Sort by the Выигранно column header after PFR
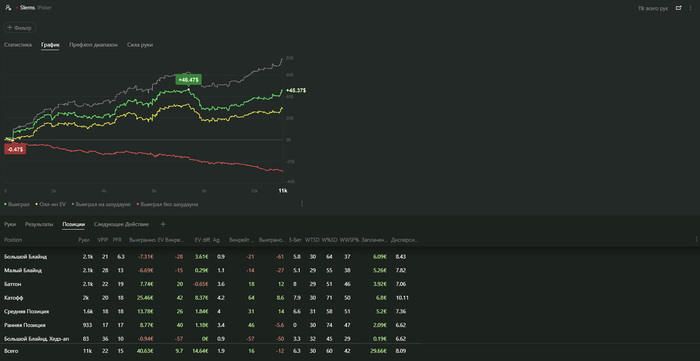Image resolution: width=700 pixels, height=361 pixels. point(142,240)
